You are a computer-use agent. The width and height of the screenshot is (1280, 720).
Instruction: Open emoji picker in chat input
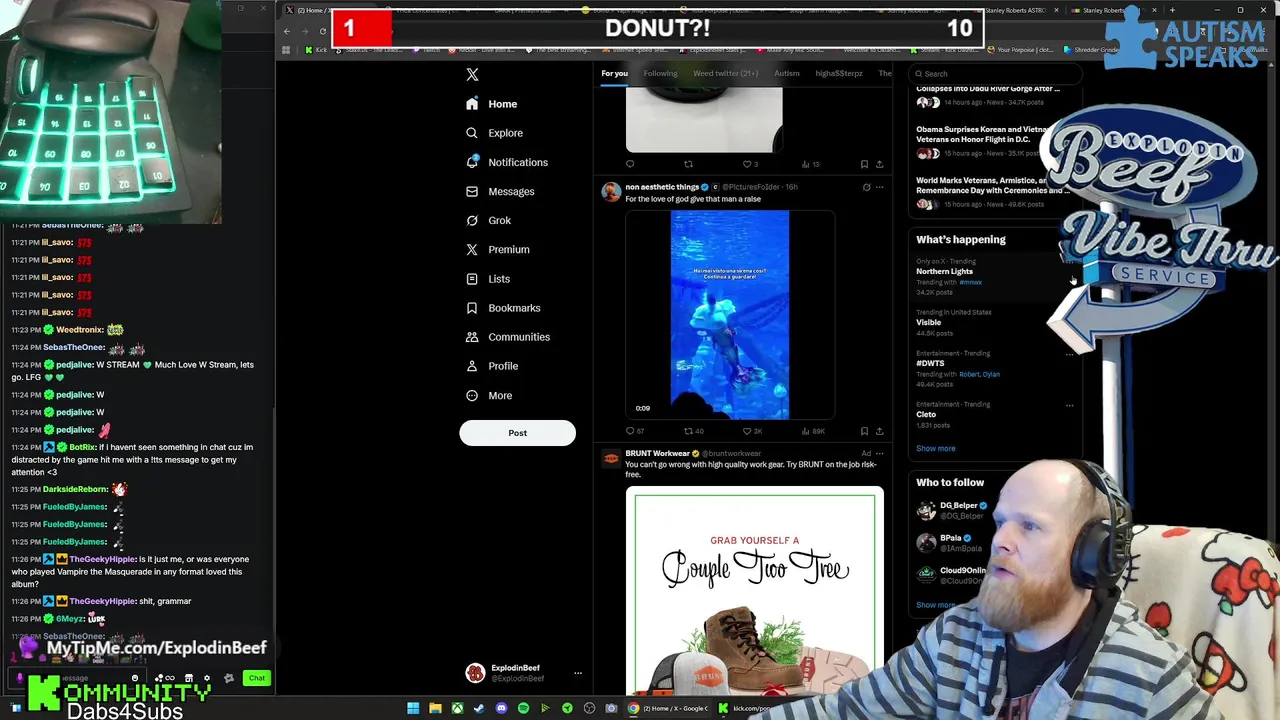pyautogui.click(x=135, y=678)
